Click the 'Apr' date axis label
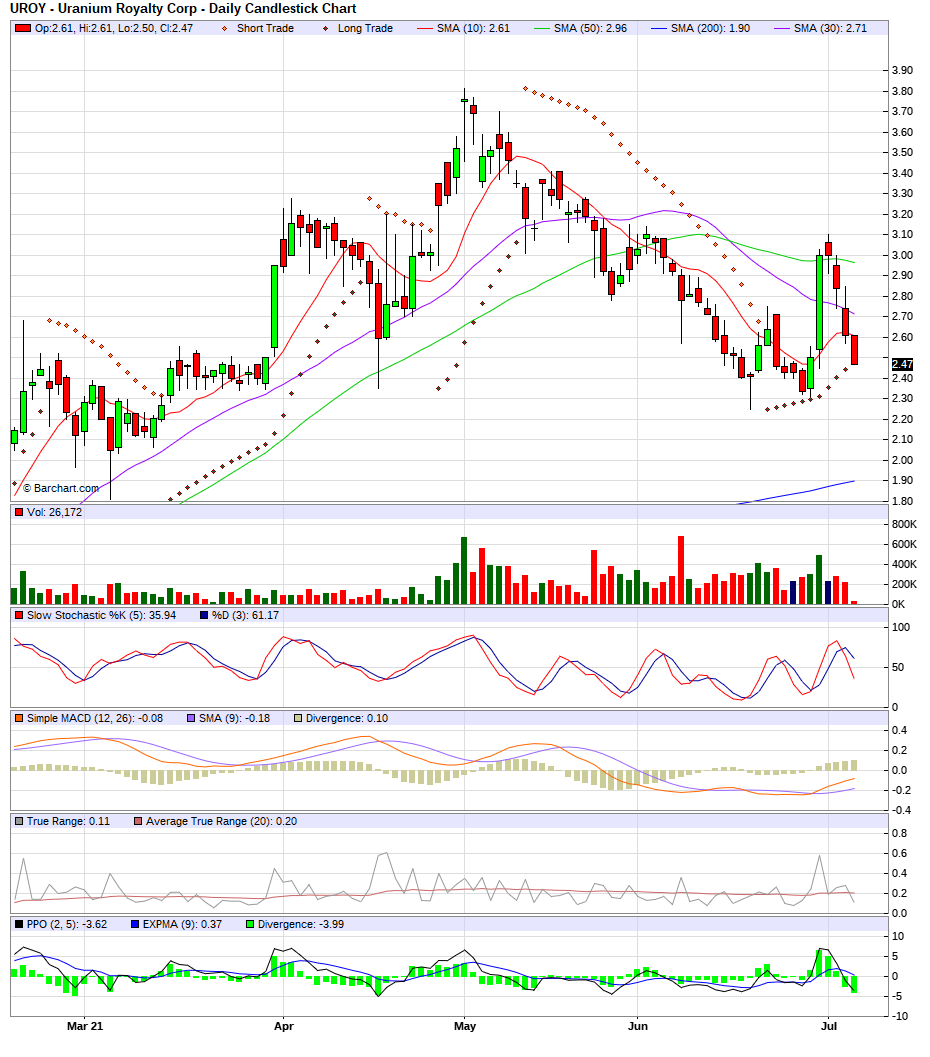The height and width of the screenshot is (1057, 930). click(x=284, y=1027)
